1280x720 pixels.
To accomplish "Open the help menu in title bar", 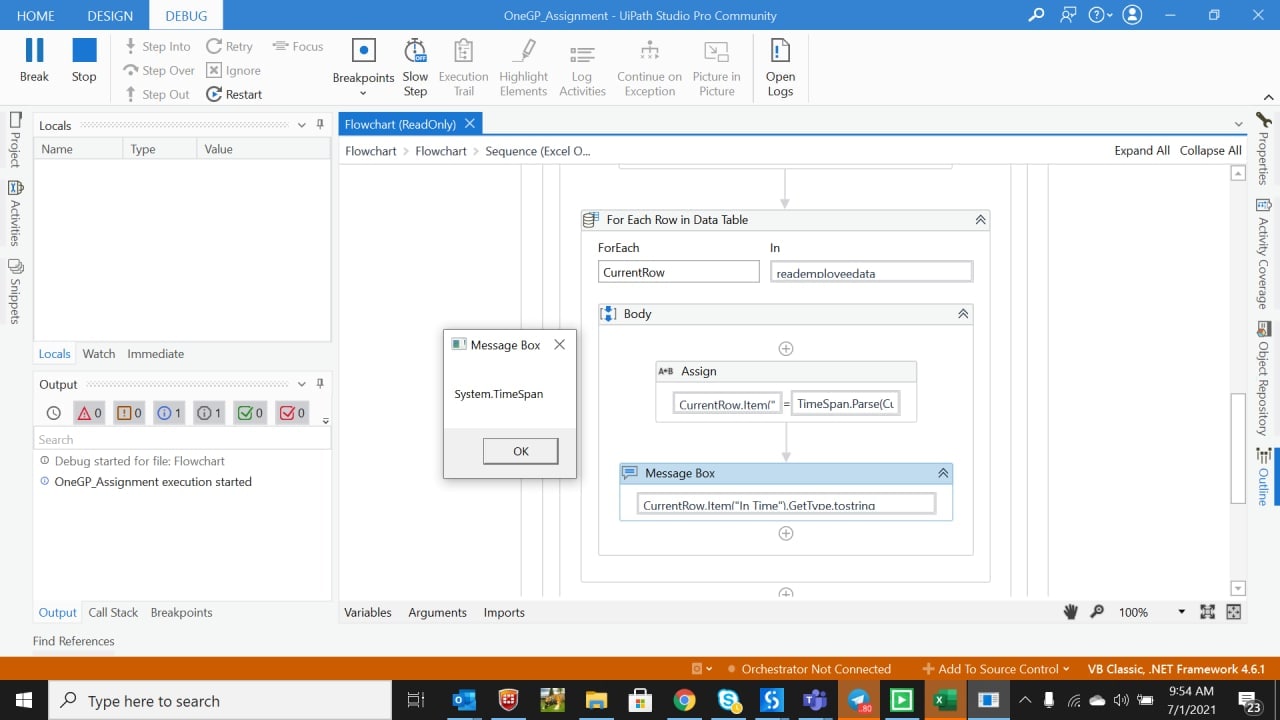I will coord(1100,15).
